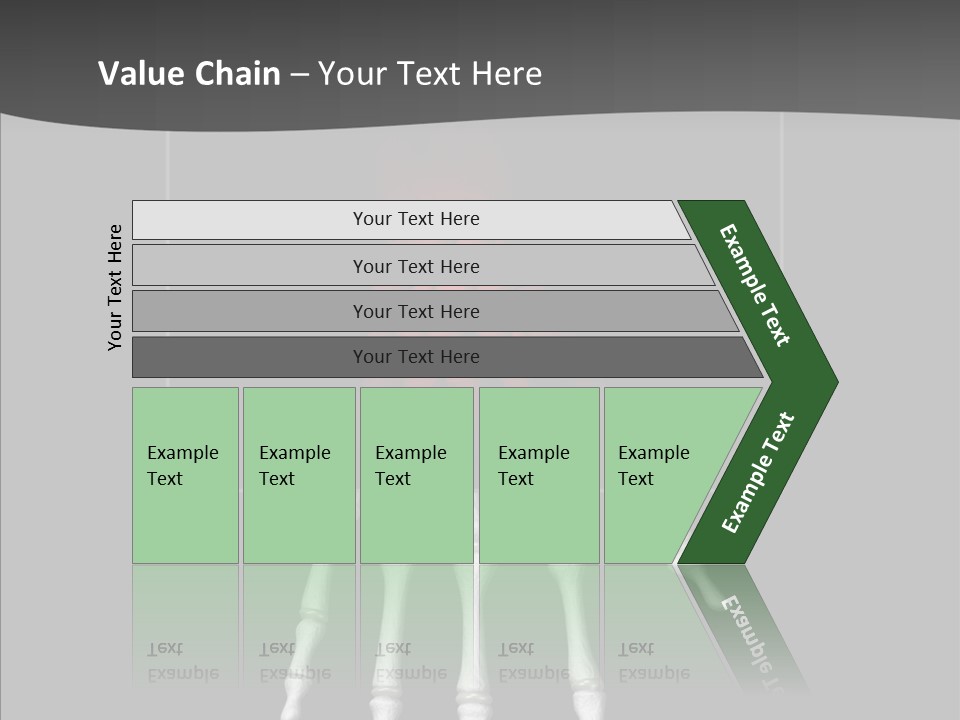The height and width of the screenshot is (720, 960).
Task: Select the lightest top 'Your Text Here' bar
Action: pos(415,219)
